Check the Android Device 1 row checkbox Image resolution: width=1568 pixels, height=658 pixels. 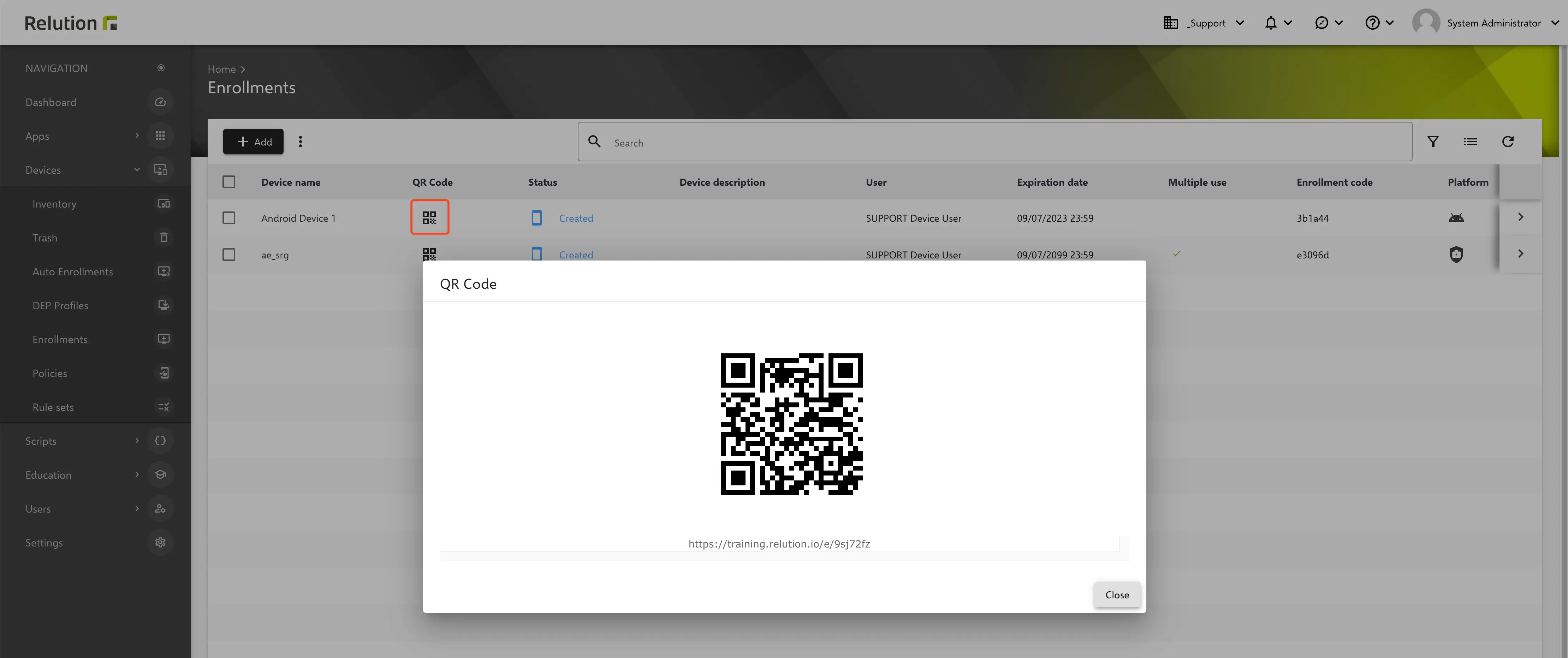coord(229,218)
